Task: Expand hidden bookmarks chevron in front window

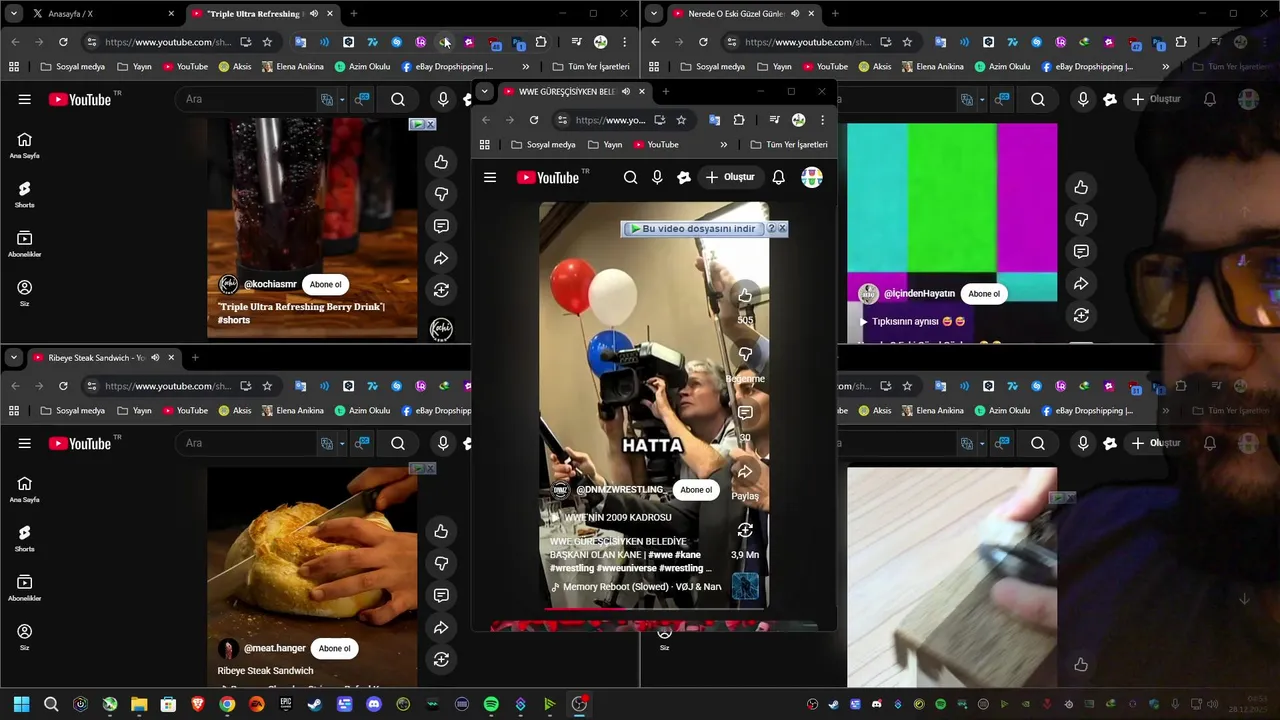Action: tap(723, 145)
